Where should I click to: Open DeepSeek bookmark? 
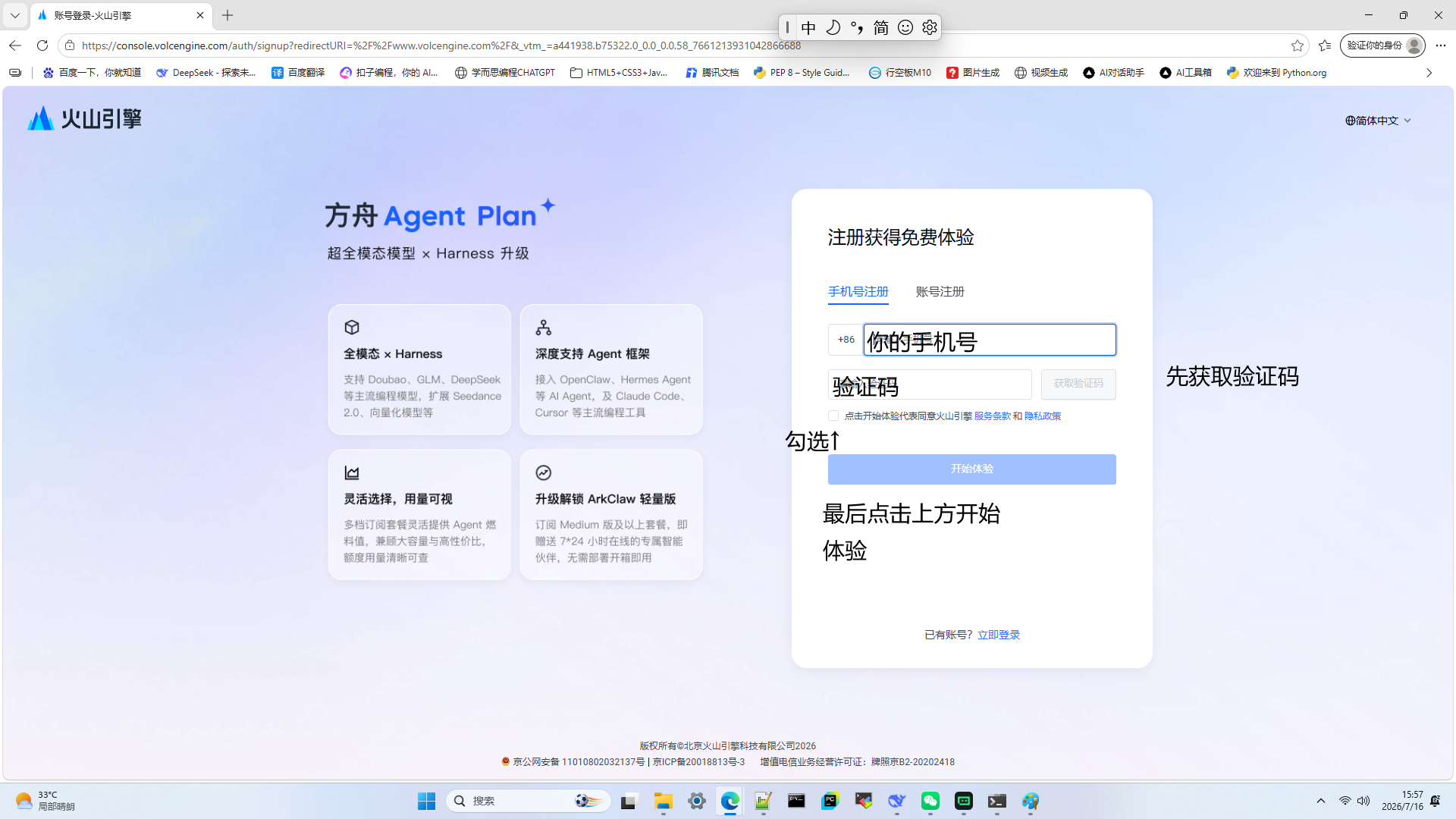[206, 73]
